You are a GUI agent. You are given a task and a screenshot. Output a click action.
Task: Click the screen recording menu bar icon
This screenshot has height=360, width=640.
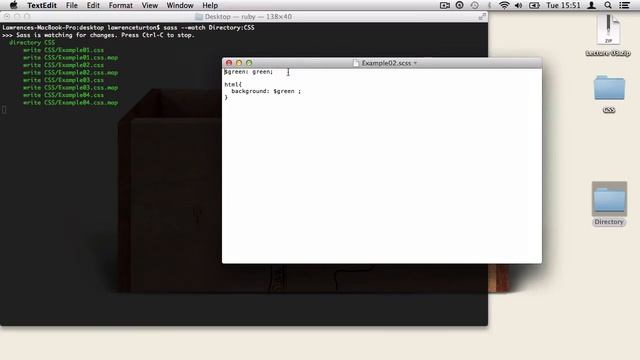click(x=444, y=5)
